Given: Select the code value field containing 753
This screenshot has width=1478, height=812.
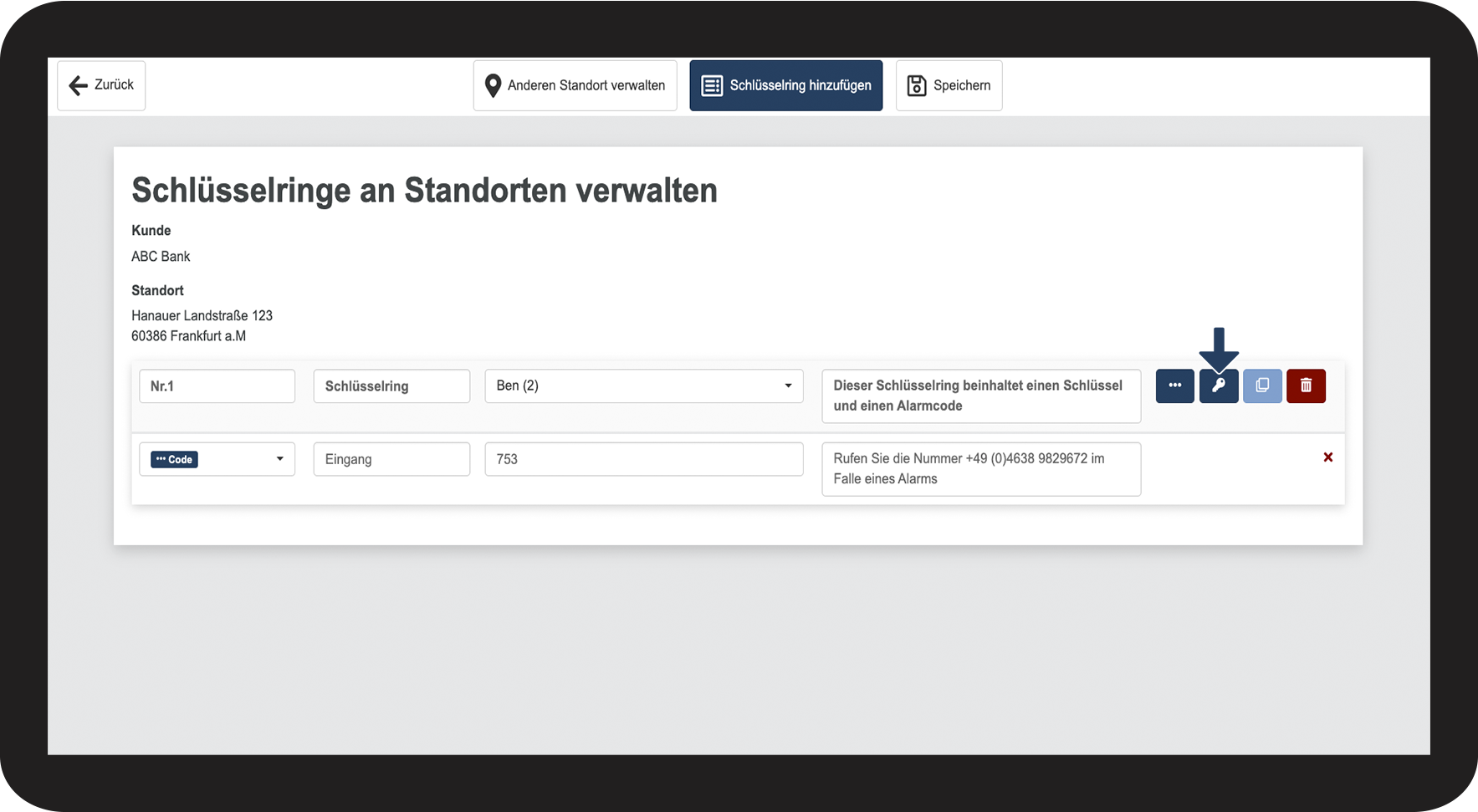Looking at the screenshot, I should pos(643,459).
